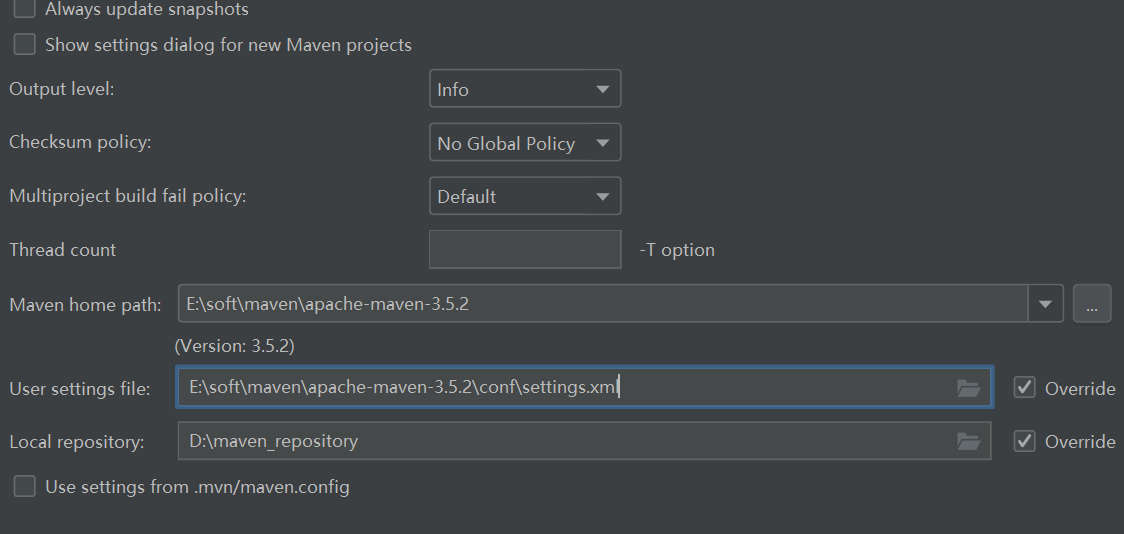Open folder browser for Local repository
The height and width of the screenshot is (534, 1124).
click(968, 442)
